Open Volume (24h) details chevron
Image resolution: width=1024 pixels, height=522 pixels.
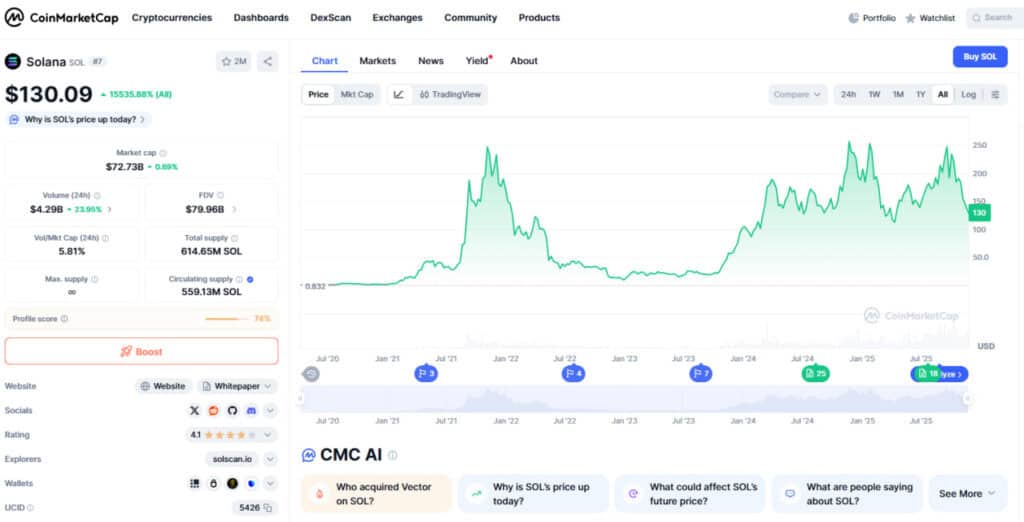110,210
